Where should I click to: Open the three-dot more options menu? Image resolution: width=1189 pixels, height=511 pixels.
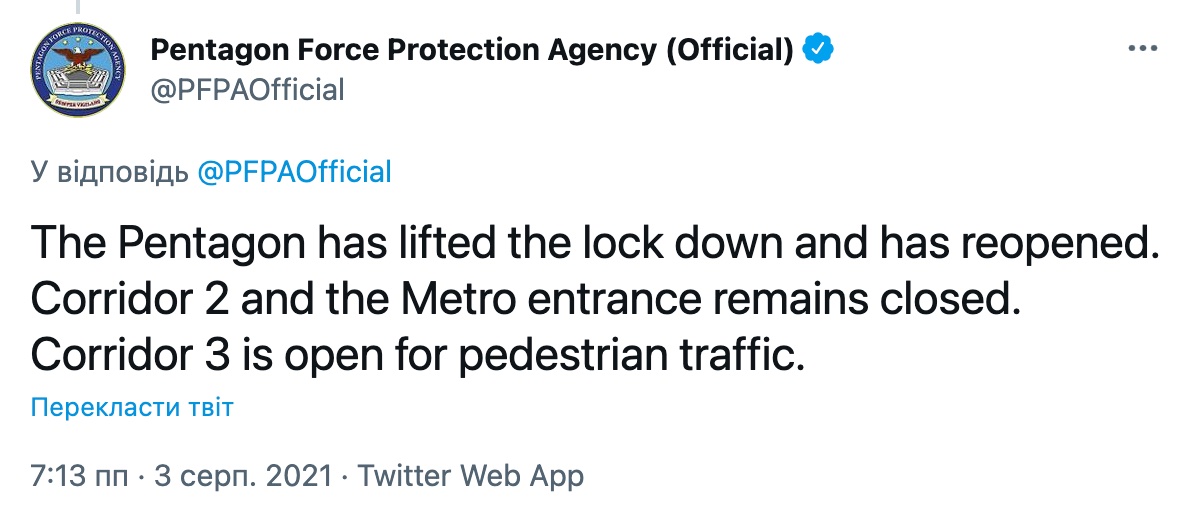tap(1142, 49)
